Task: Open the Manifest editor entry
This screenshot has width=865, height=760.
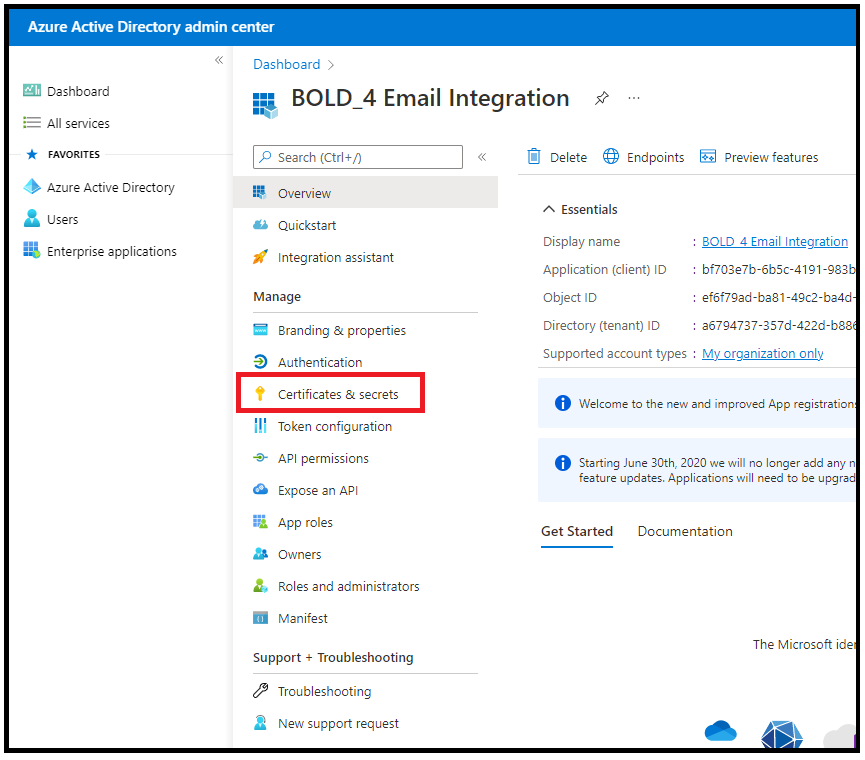Action: tap(302, 618)
